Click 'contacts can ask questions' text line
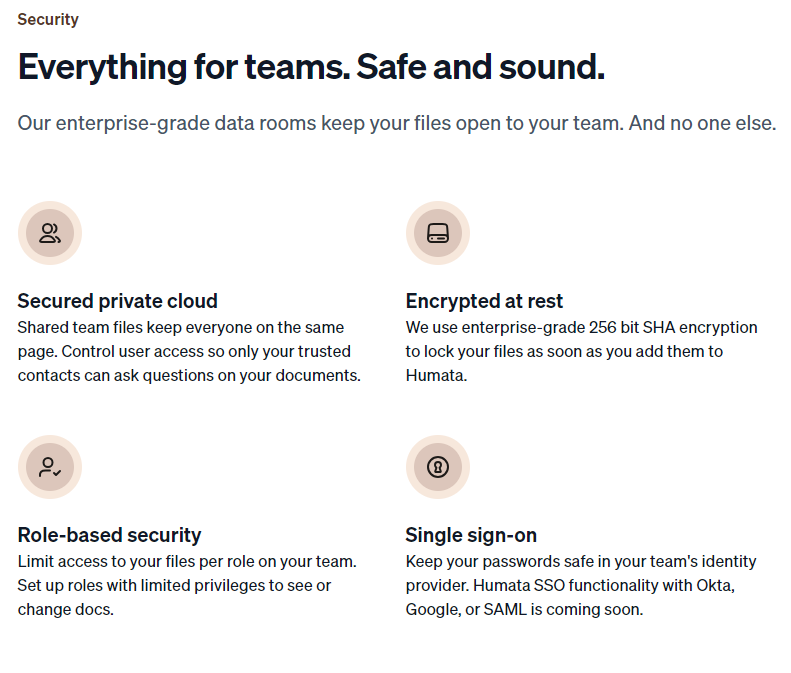This screenshot has height=673, width=791. click(x=189, y=376)
